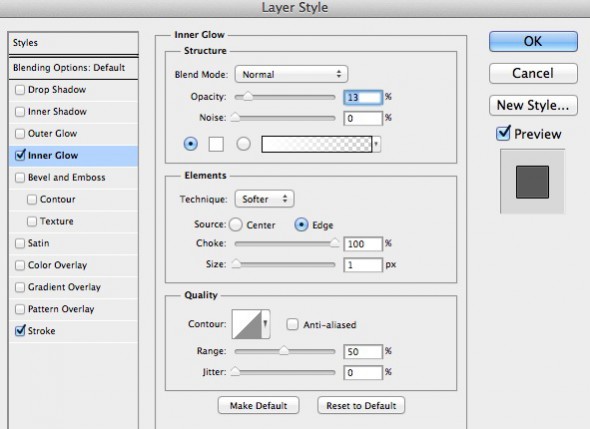Select the Drop Shadow style row
This screenshot has height=429, width=590.
pyautogui.click(x=73, y=90)
